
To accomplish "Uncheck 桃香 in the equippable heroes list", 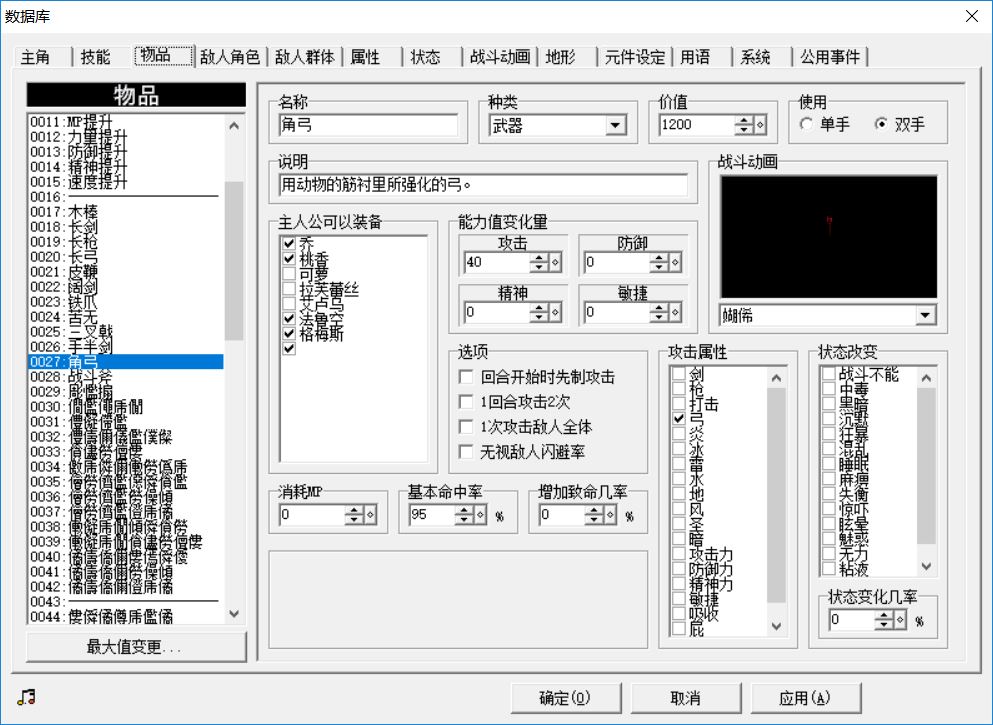I will pos(289,258).
